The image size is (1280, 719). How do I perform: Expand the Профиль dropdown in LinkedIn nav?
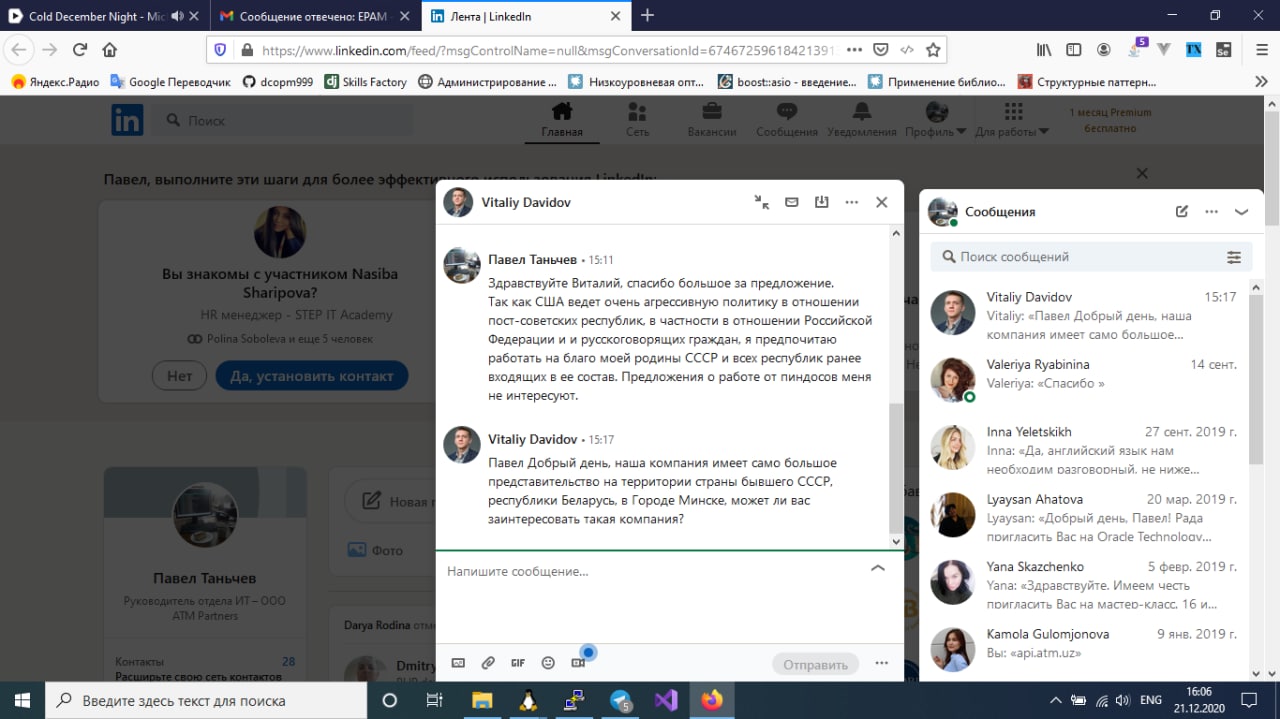(x=936, y=120)
